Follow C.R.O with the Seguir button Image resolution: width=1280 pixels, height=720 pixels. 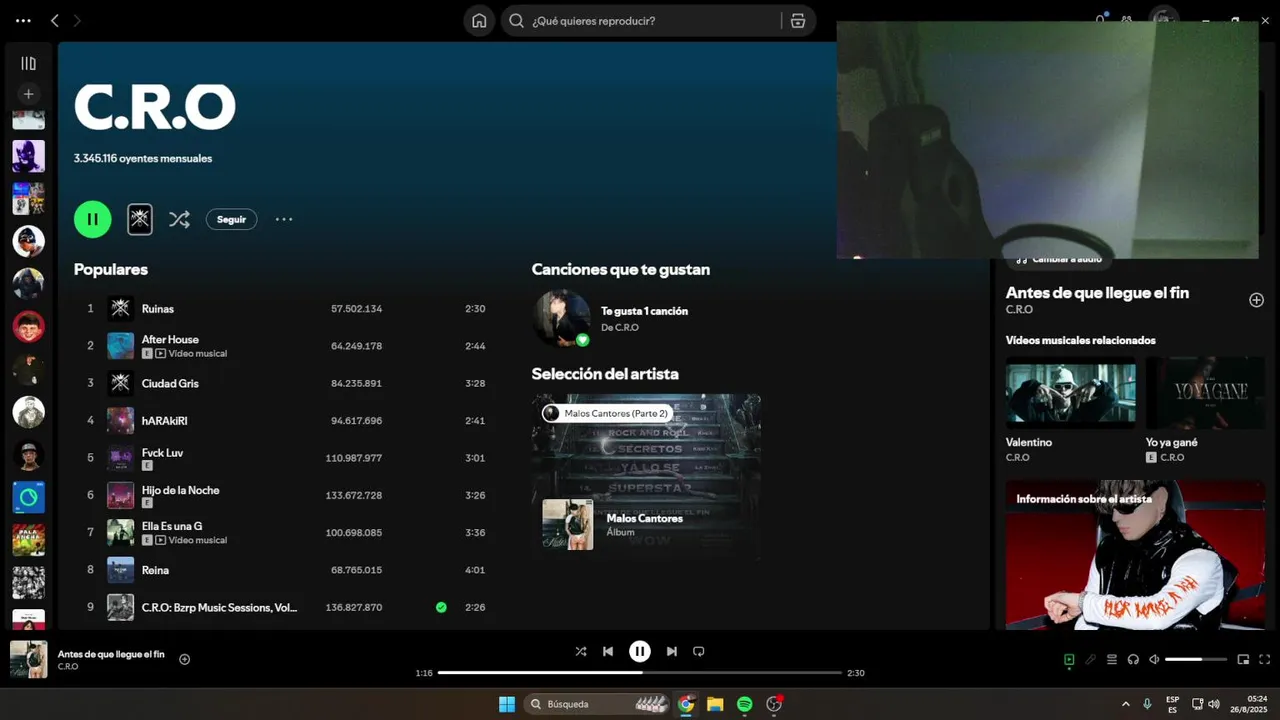[x=231, y=219]
